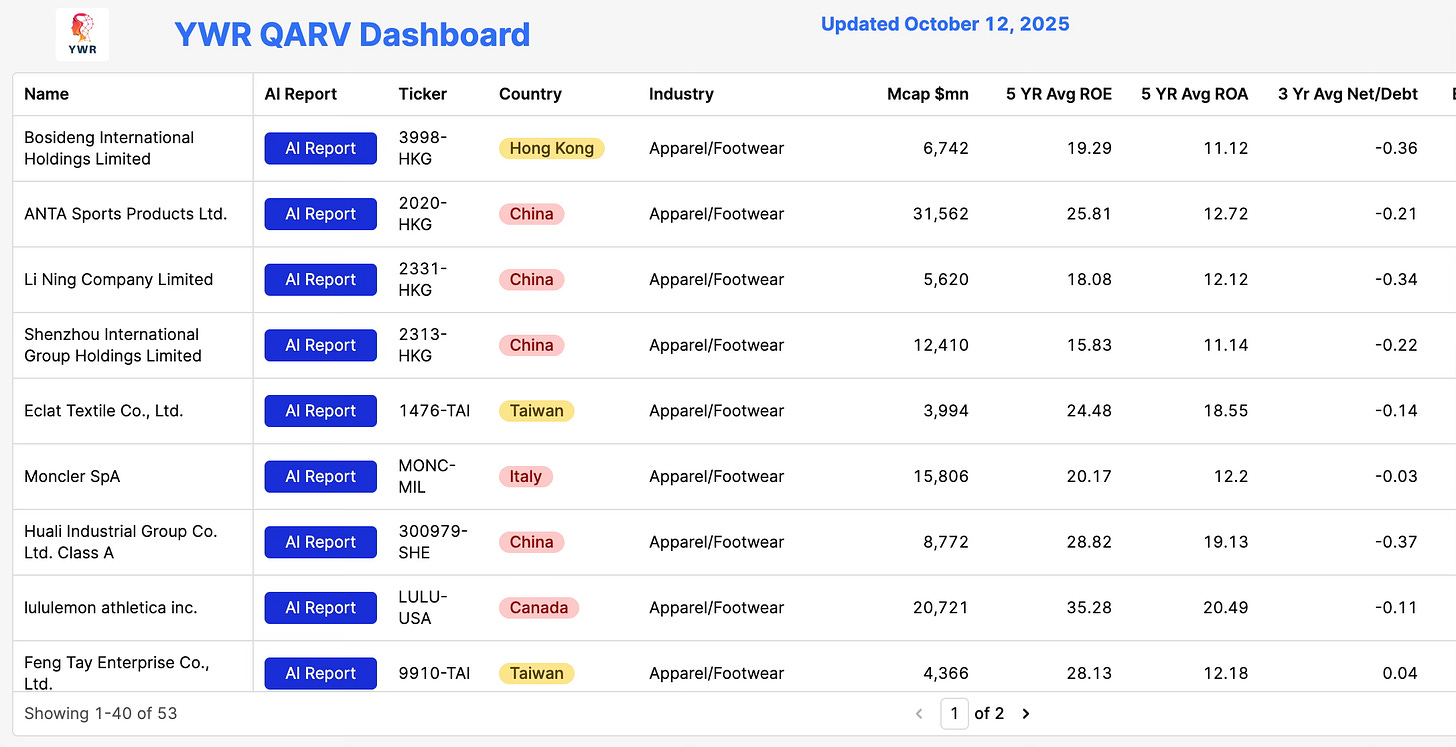Click China tag in Shenzhou International row
Image resolution: width=1456 pixels, height=747 pixels.
531,345
